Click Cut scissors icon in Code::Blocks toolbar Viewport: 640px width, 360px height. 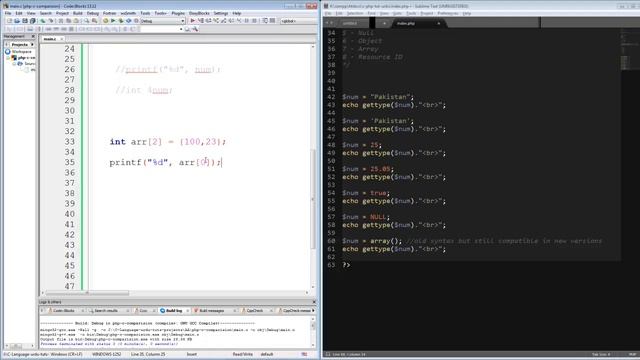61,21
